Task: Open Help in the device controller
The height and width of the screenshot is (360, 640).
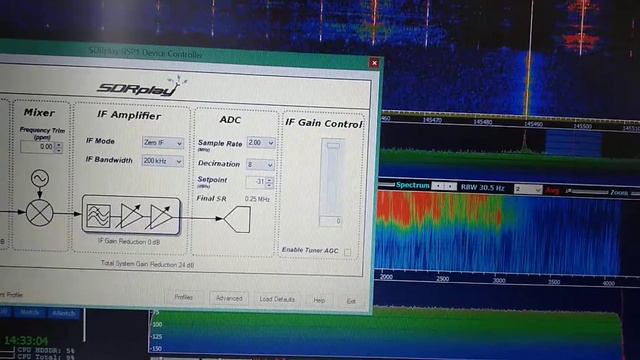Action: 319,300
